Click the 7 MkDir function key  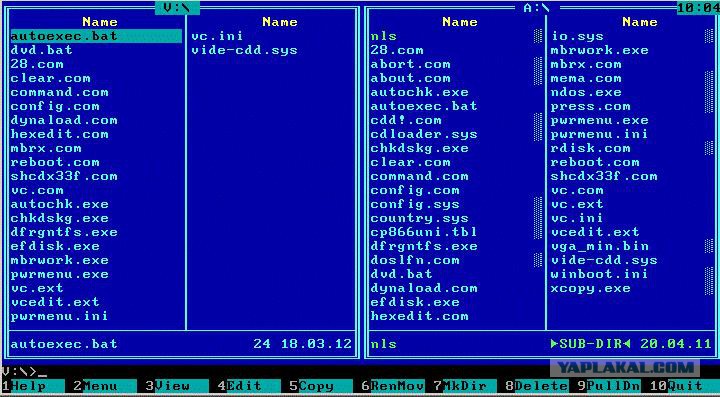(x=465, y=386)
